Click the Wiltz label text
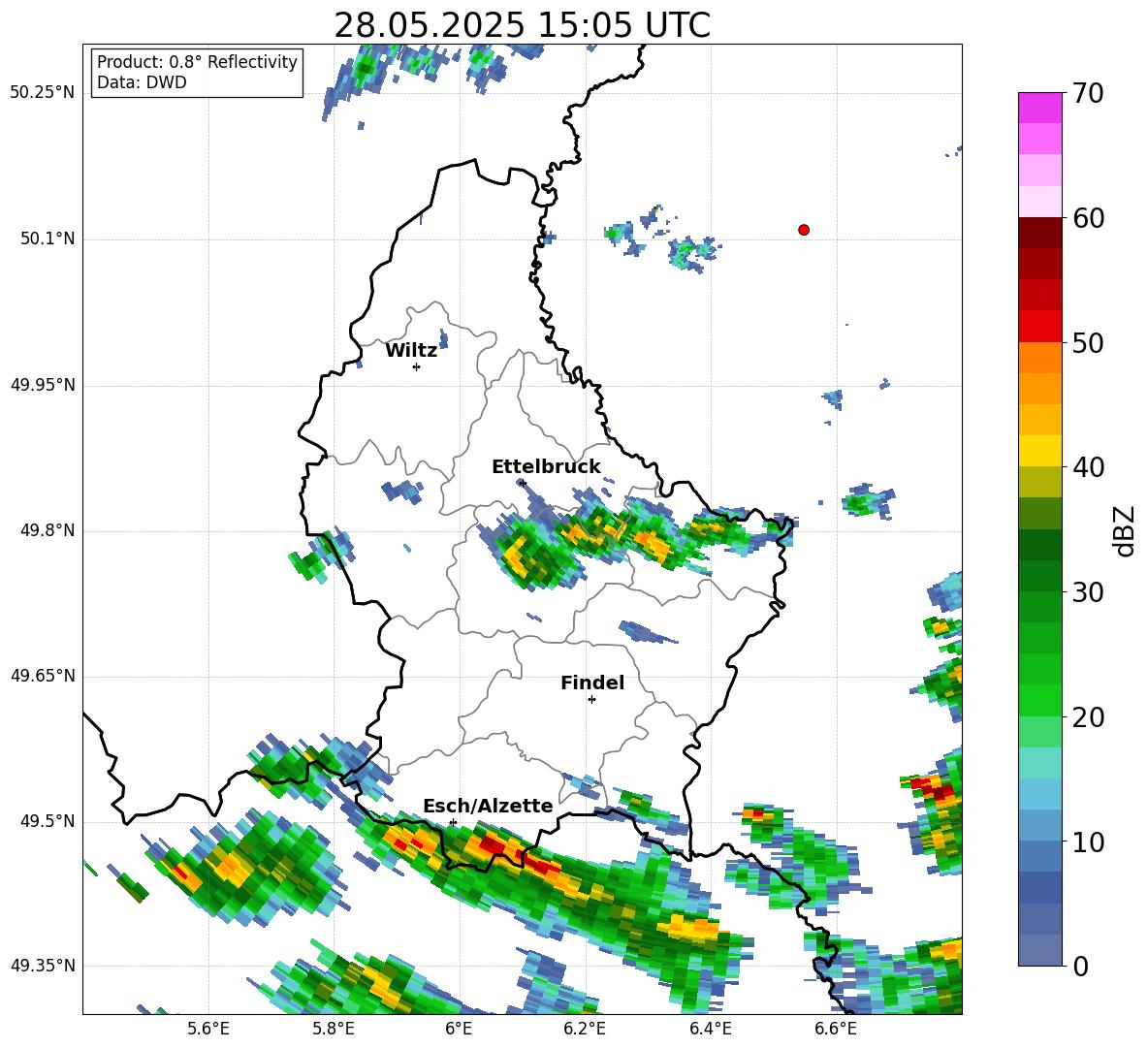1148x1048 pixels. (411, 351)
